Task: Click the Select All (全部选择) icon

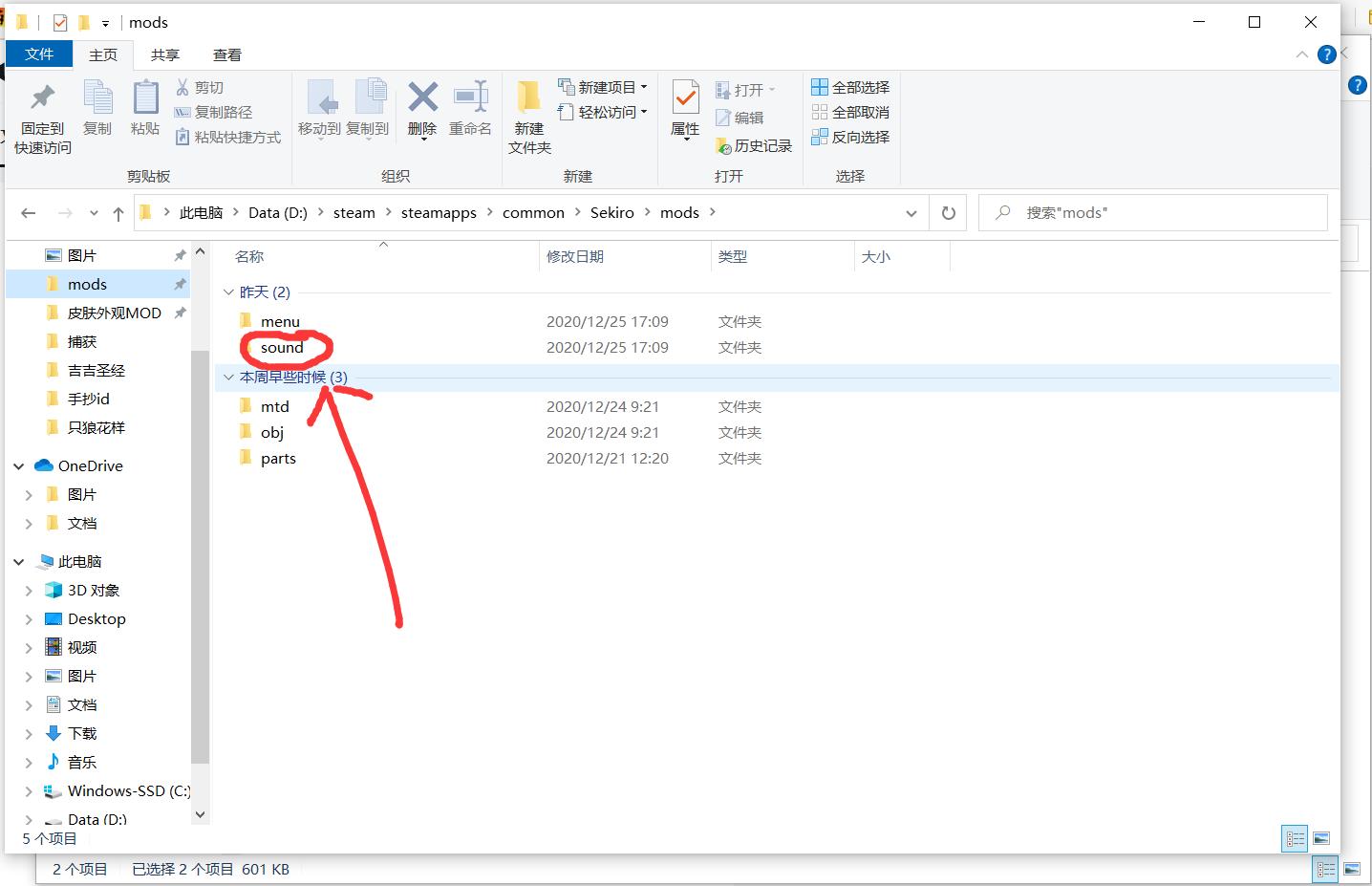Action: tap(820, 87)
